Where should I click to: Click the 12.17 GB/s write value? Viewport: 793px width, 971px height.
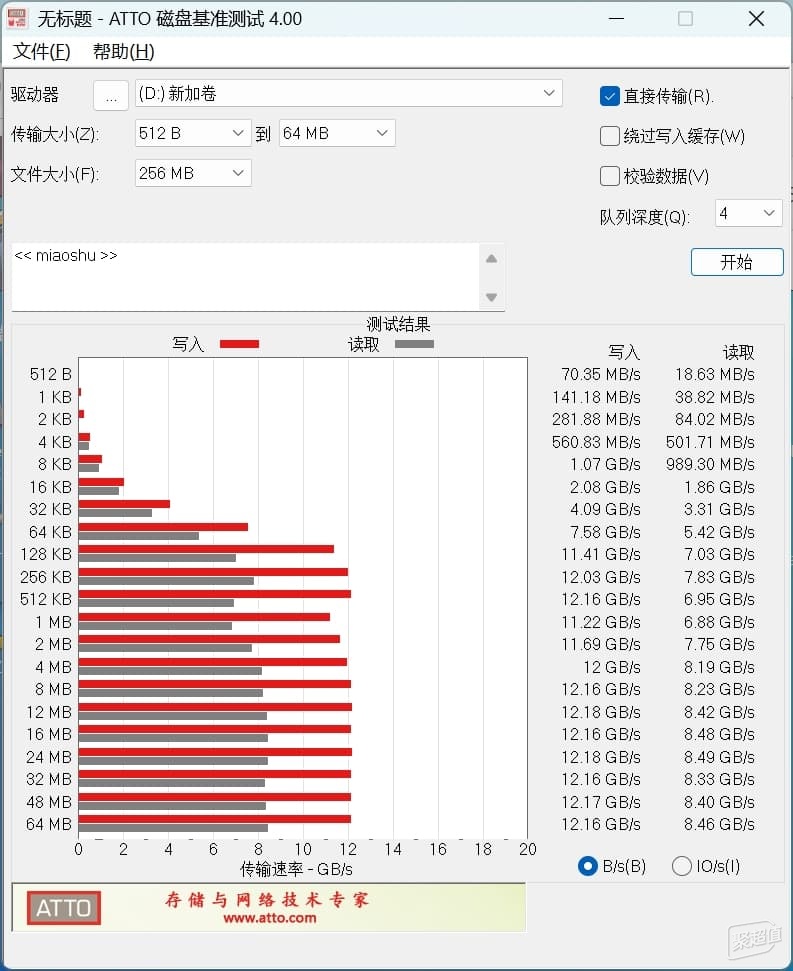point(600,802)
